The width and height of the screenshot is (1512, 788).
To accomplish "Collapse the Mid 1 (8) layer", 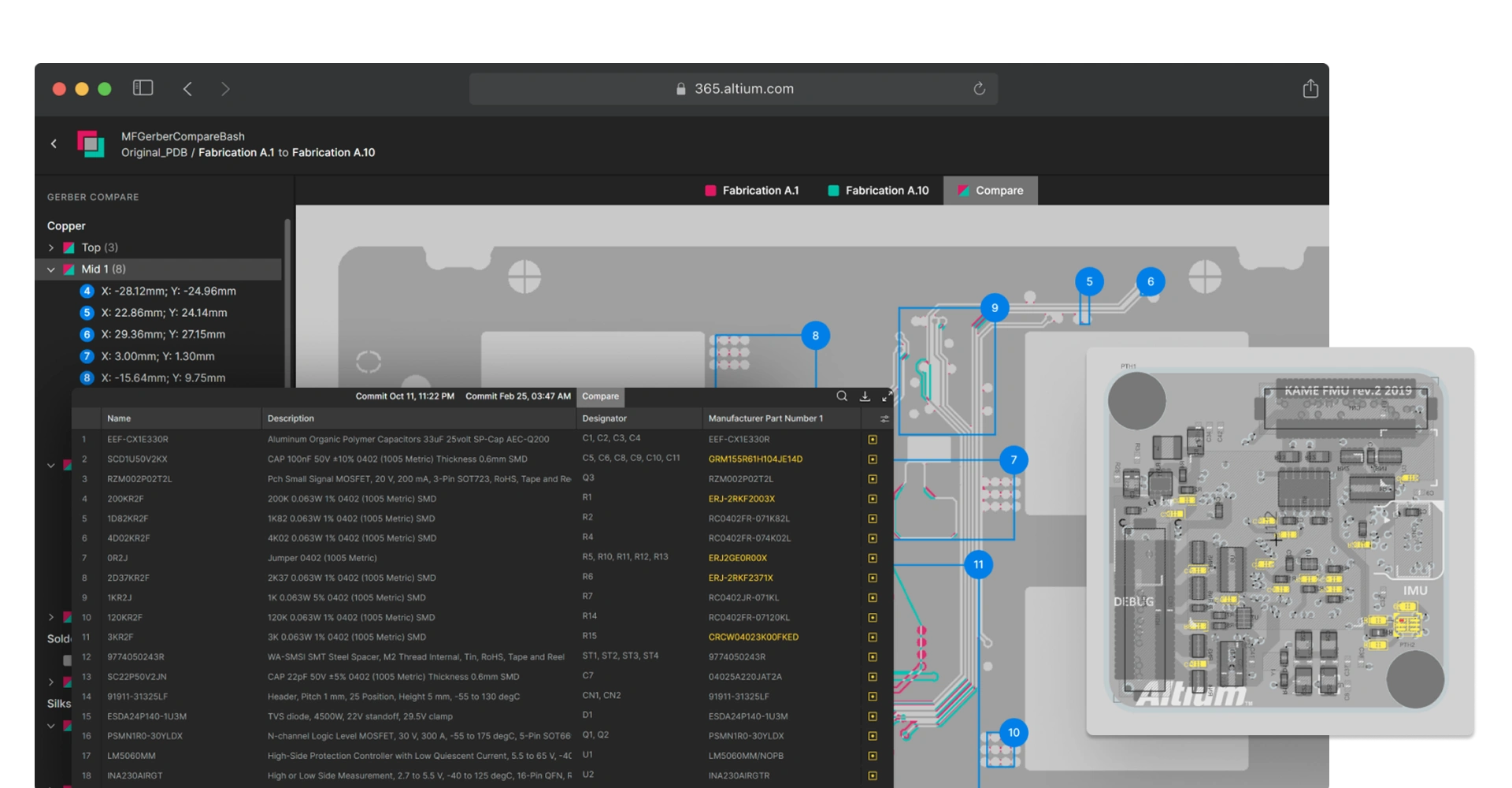I will 51,269.
